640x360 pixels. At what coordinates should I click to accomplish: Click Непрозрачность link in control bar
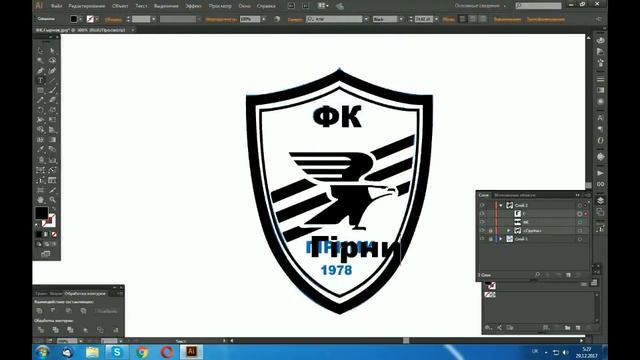[x=222, y=19]
